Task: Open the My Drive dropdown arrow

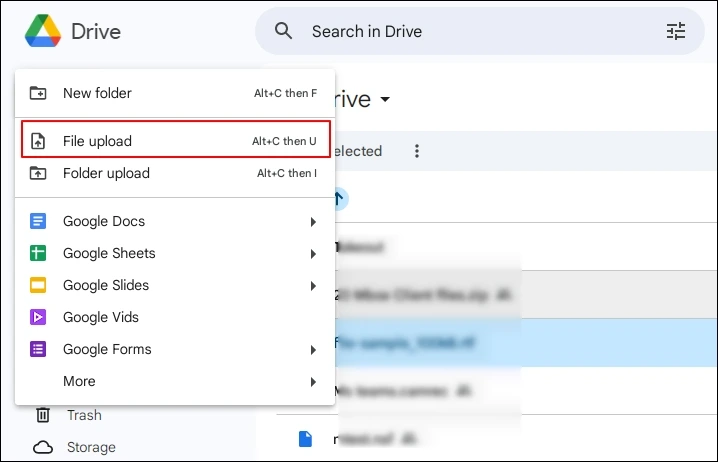Action: pos(385,99)
